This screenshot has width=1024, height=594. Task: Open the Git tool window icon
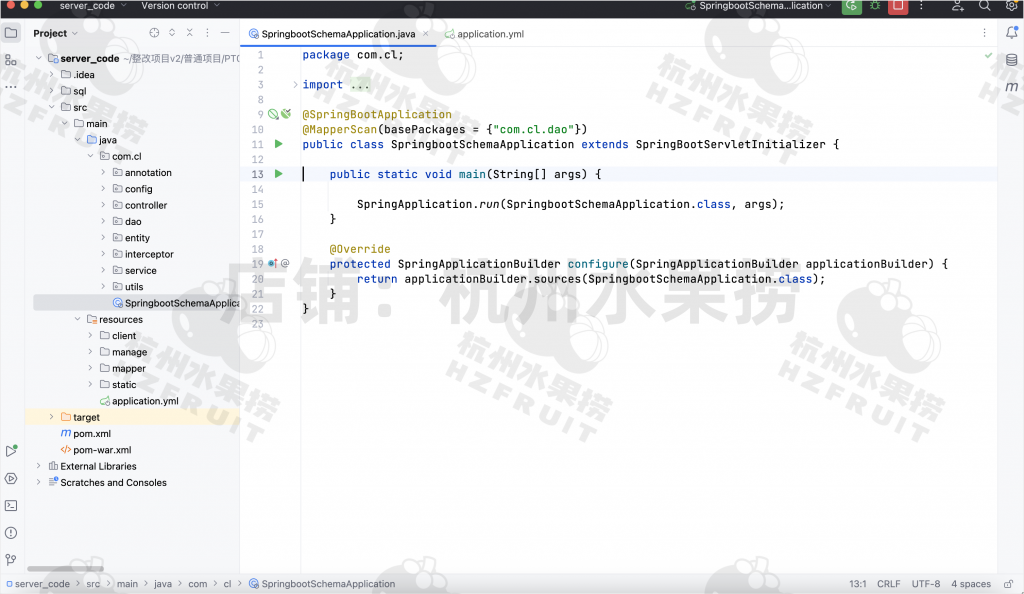click(x=11, y=560)
